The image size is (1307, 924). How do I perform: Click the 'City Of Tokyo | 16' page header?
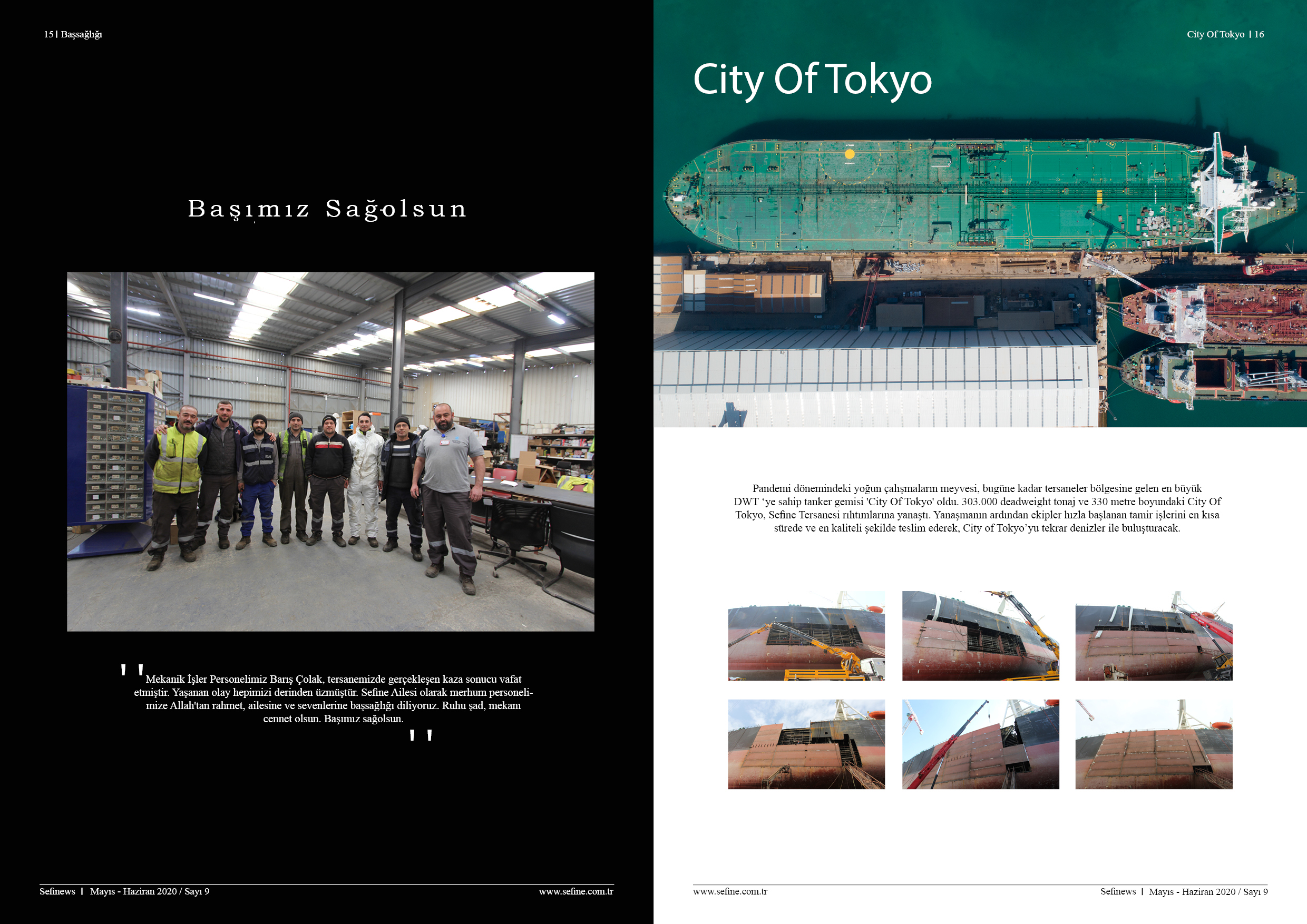[1225, 34]
